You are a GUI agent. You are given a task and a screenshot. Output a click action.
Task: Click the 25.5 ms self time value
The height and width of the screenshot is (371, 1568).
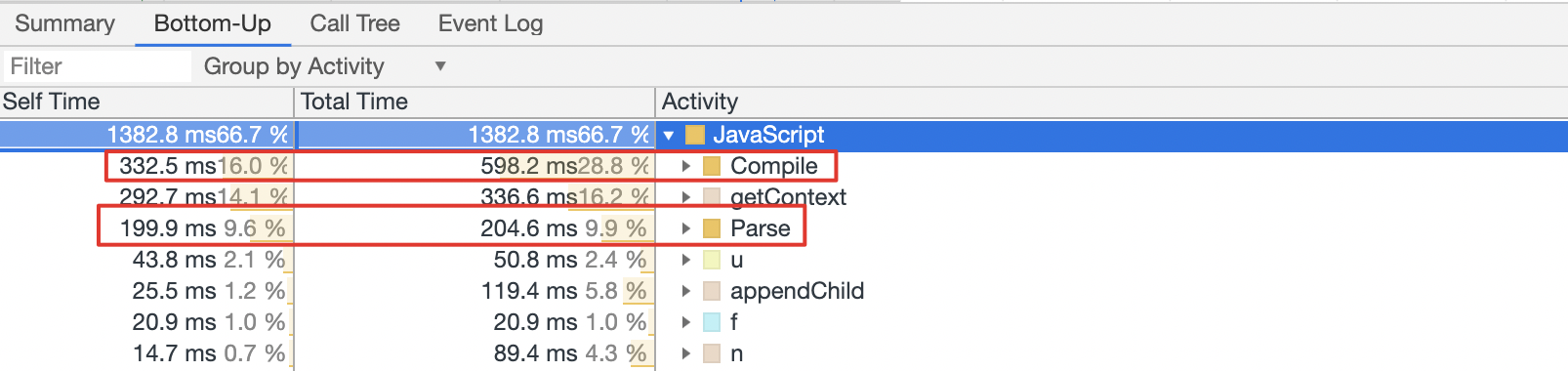point(175,291)
